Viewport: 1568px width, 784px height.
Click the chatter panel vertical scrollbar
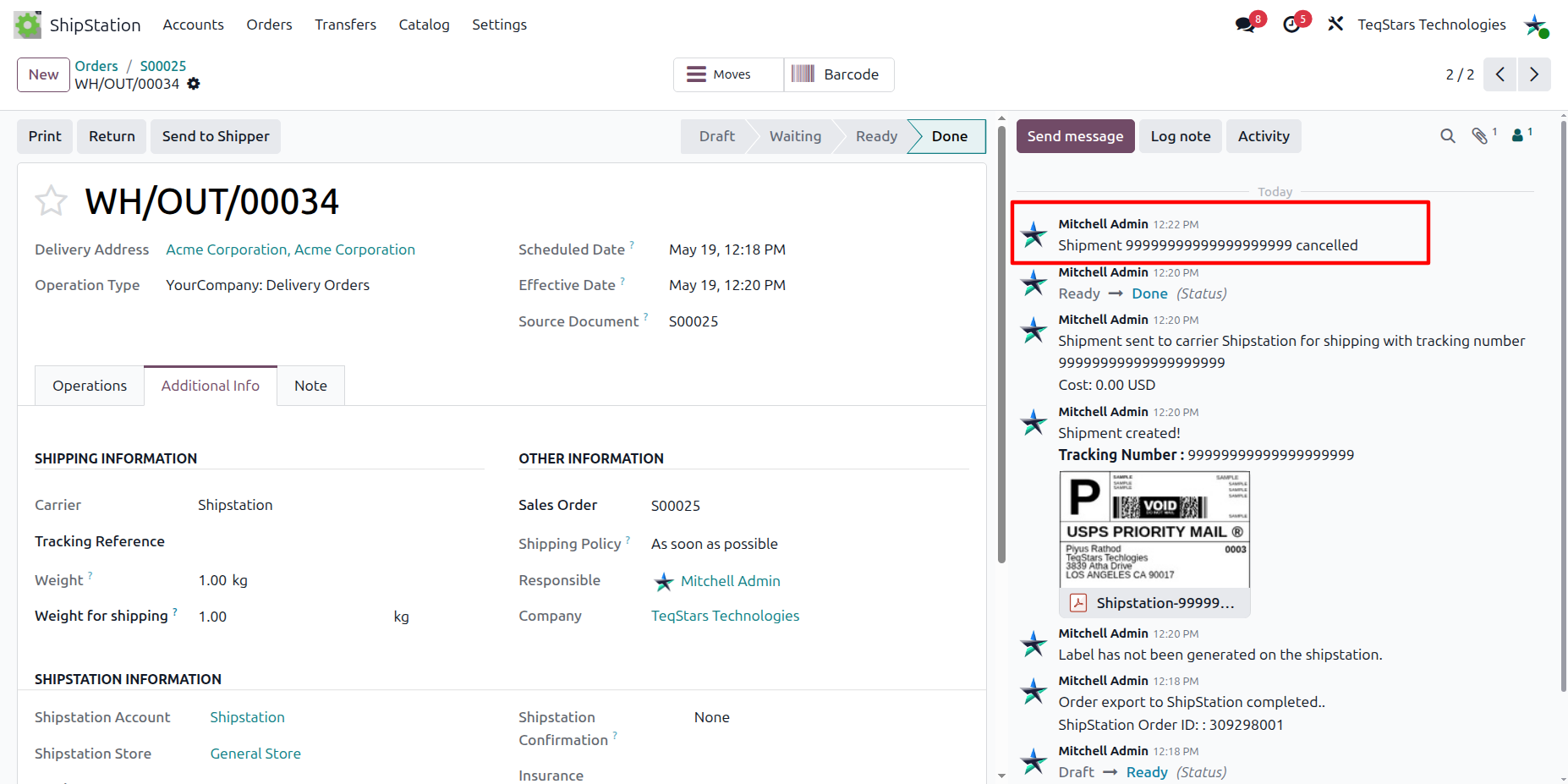(x=1563, y=406)
